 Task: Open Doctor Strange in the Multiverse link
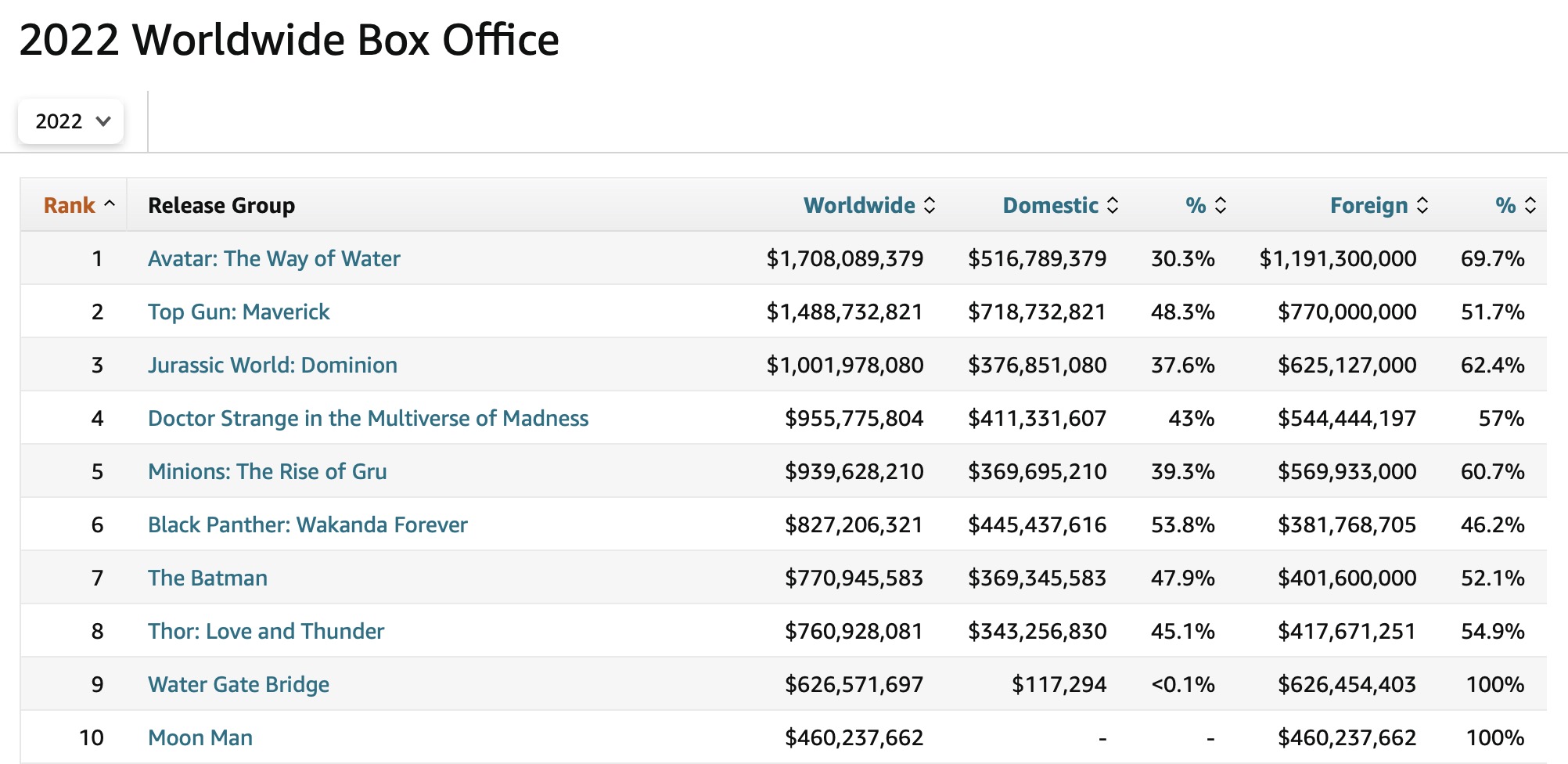(368, 418)
